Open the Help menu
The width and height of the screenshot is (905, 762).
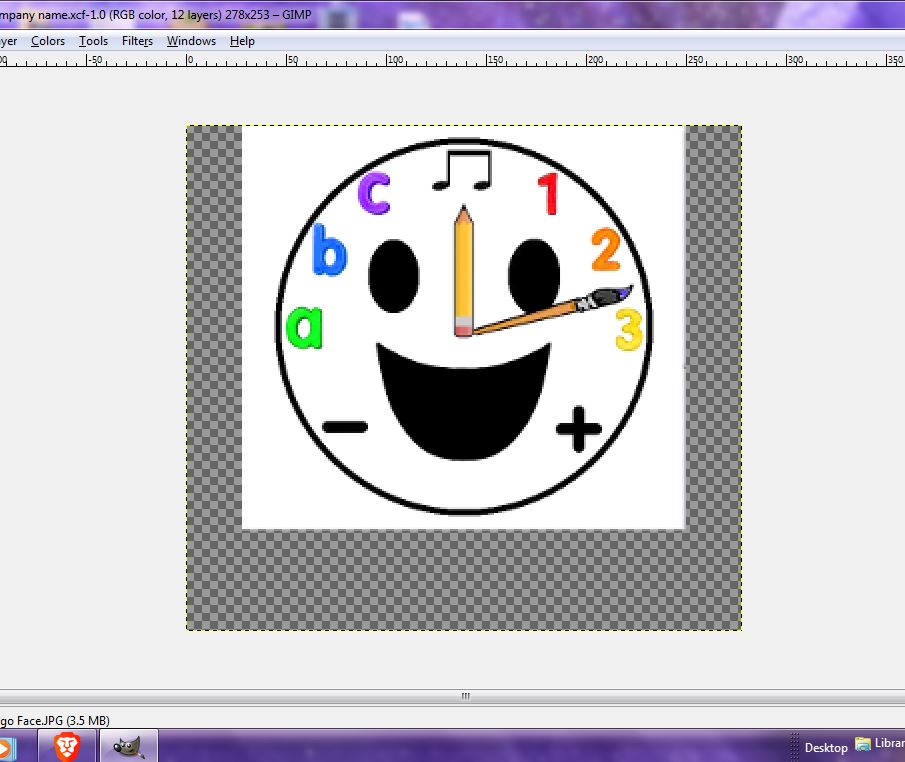pos(242,41)
